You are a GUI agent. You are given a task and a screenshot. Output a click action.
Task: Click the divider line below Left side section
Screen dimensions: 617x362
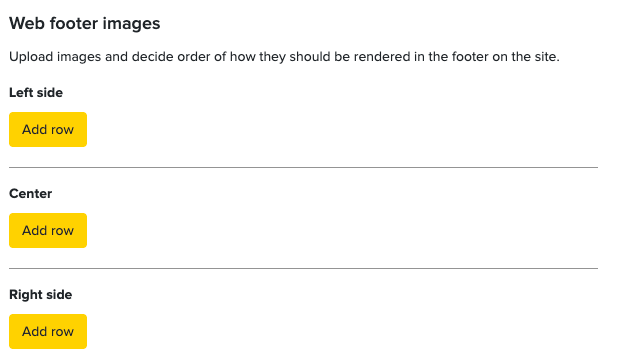pos(303,167)
